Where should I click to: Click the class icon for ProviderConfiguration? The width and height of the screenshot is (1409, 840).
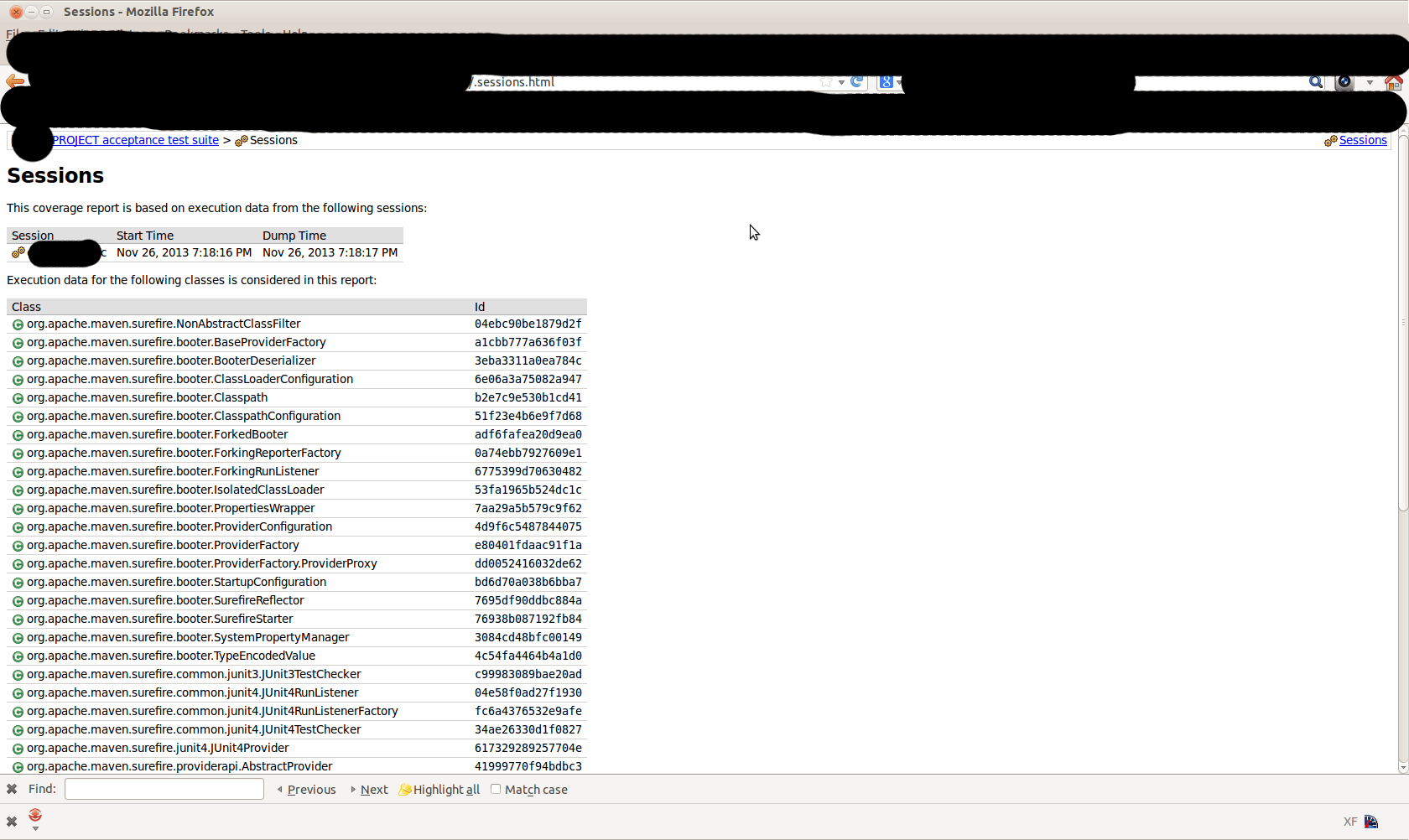[x=18, y=527]
